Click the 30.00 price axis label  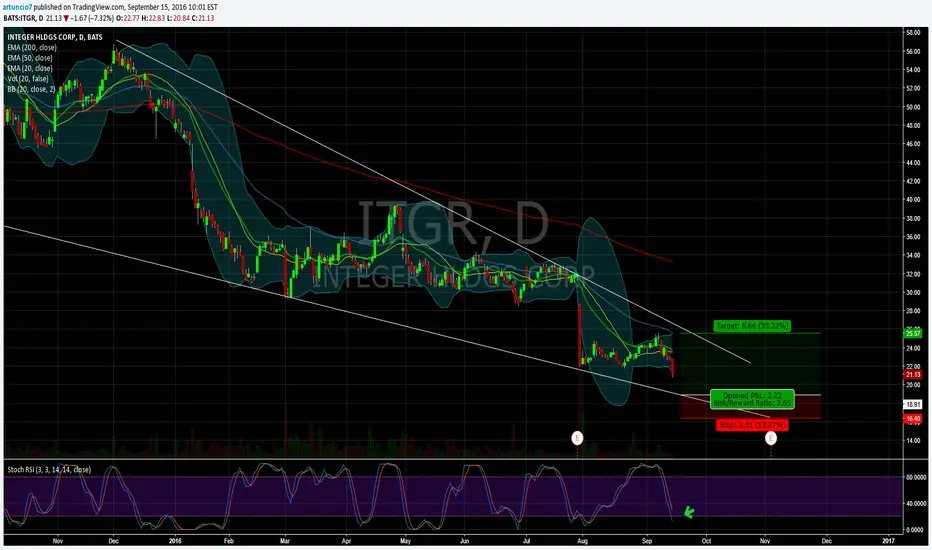pyautogui.click(x=913, y=293)
